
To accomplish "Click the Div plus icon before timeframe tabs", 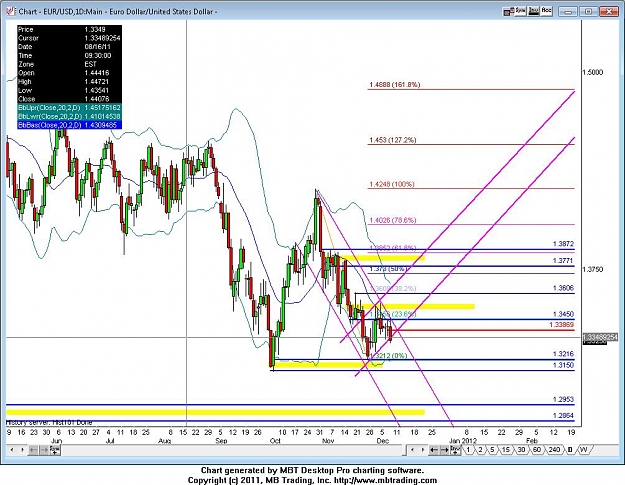I will point(455,450).
